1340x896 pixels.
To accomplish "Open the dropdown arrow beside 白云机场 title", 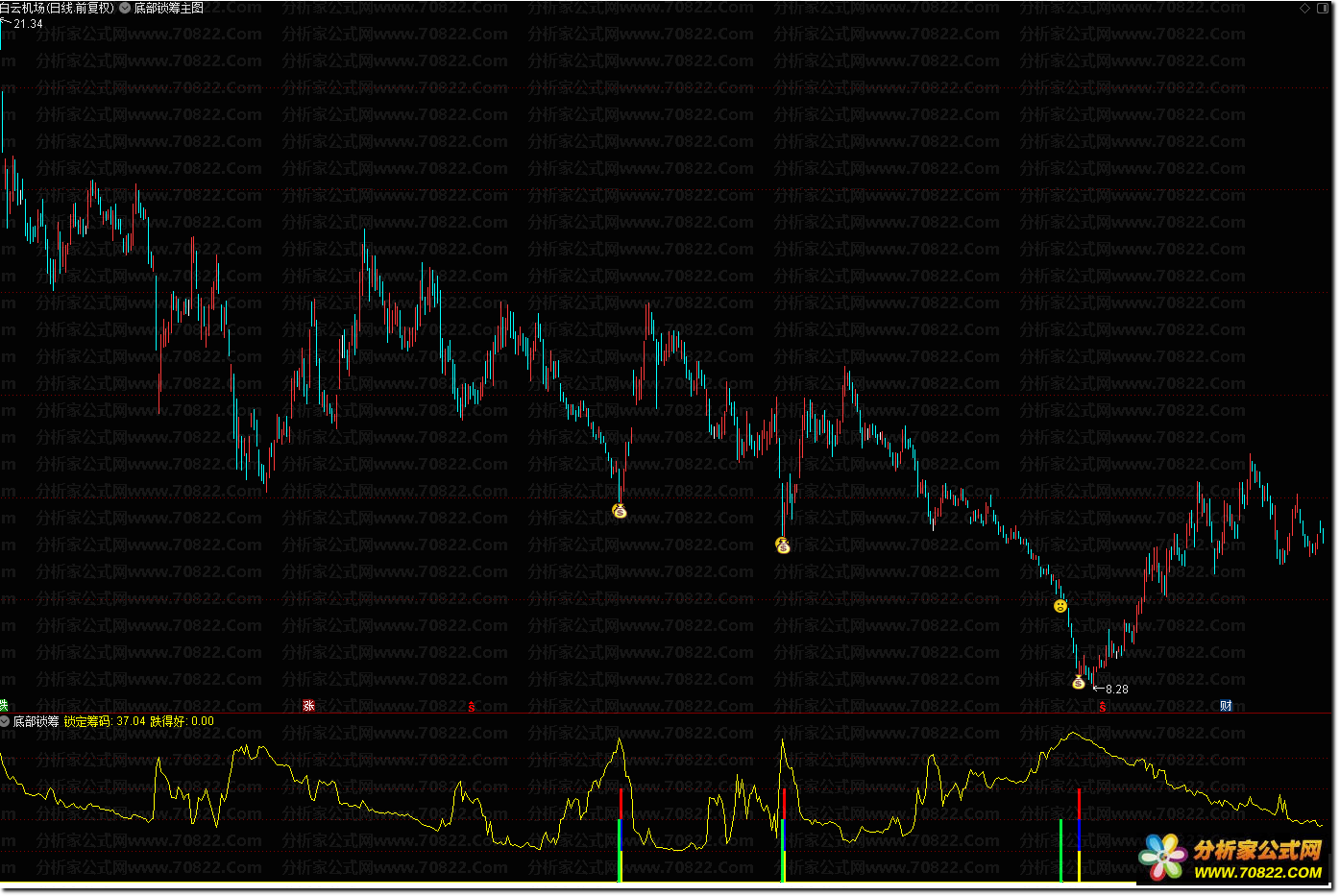I will pos(125,8).
